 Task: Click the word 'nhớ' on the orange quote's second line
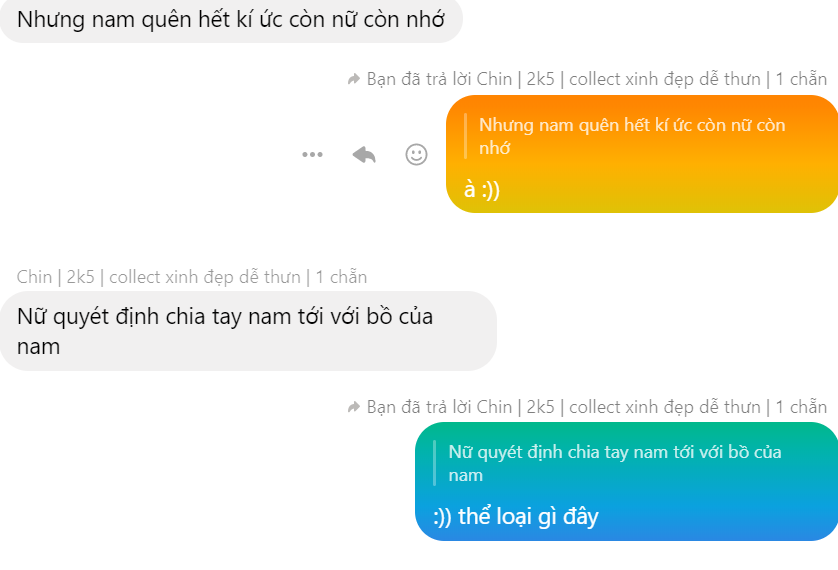494,148
